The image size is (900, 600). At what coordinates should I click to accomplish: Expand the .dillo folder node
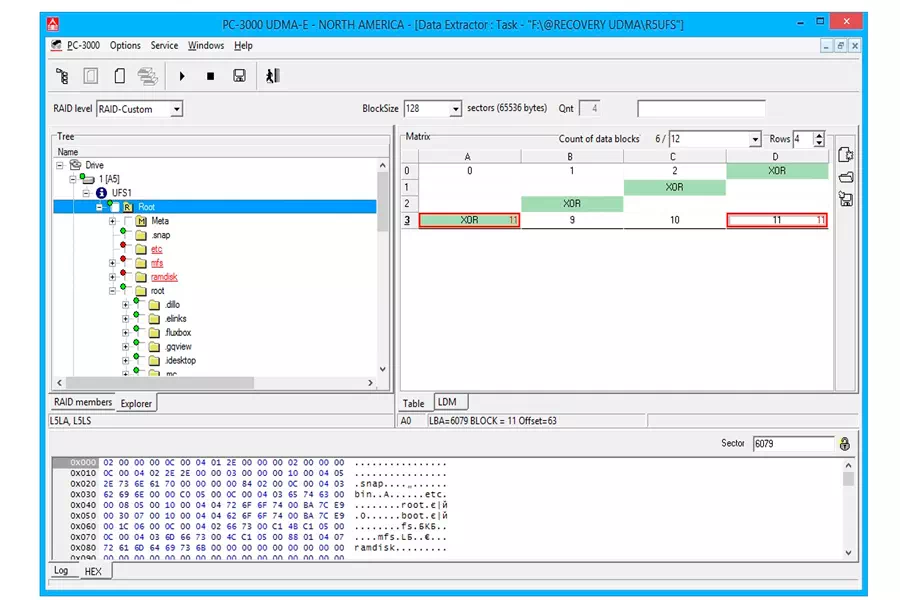pos(126,305)
